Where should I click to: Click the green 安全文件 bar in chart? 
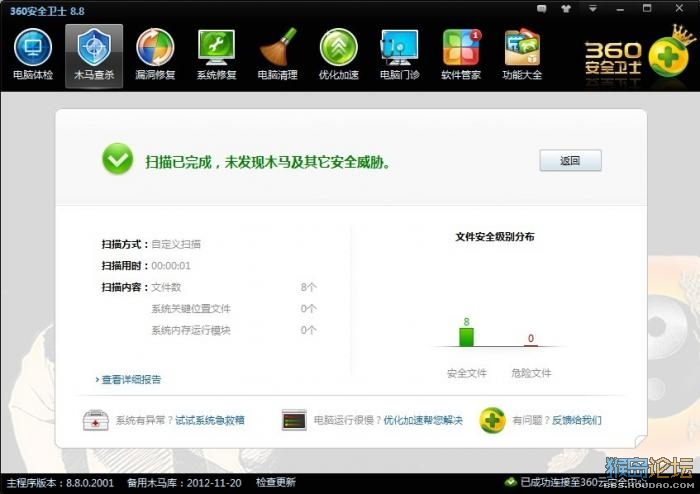(x=467, y=337)
